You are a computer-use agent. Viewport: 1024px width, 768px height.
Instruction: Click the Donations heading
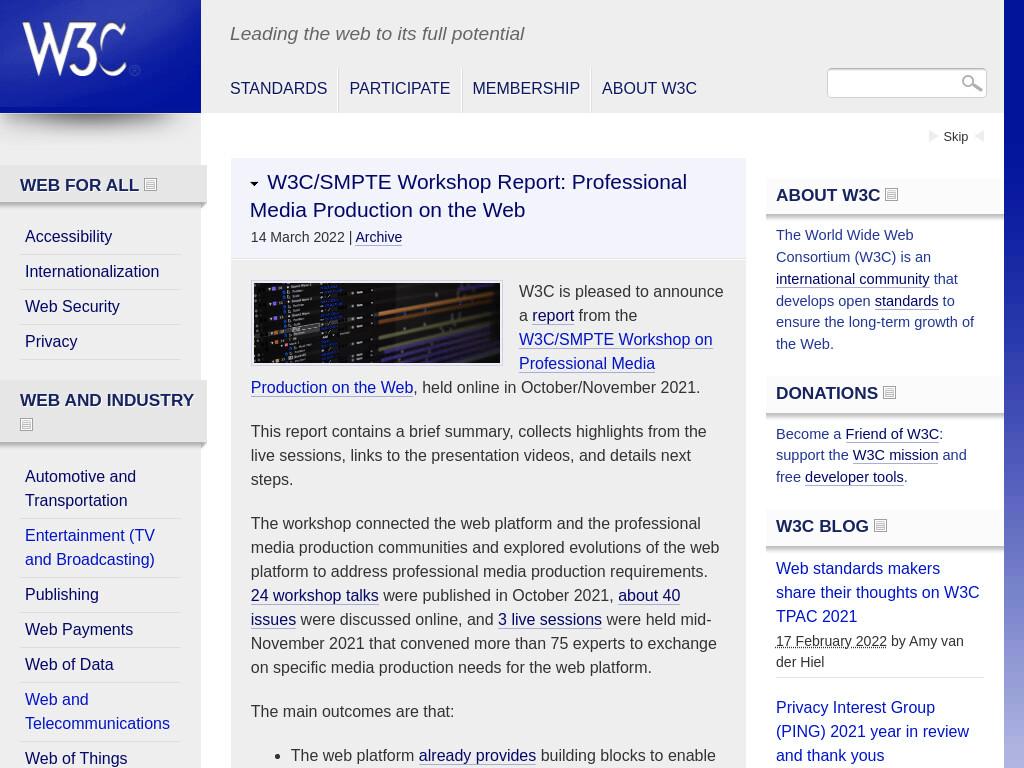click(827, 393)
